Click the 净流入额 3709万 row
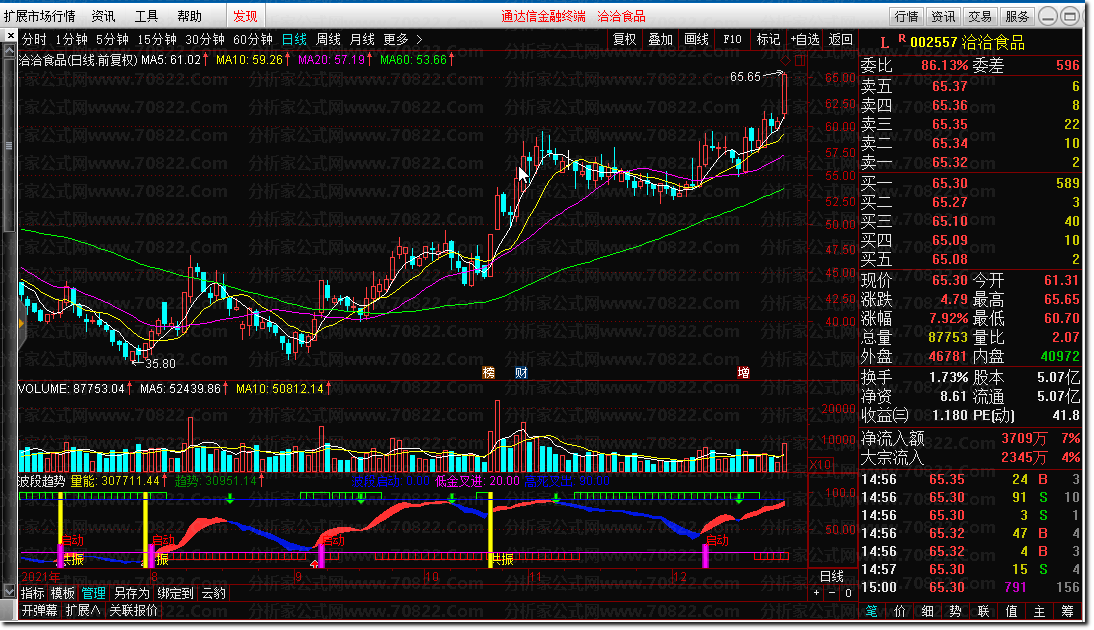 tap(971, 439)
